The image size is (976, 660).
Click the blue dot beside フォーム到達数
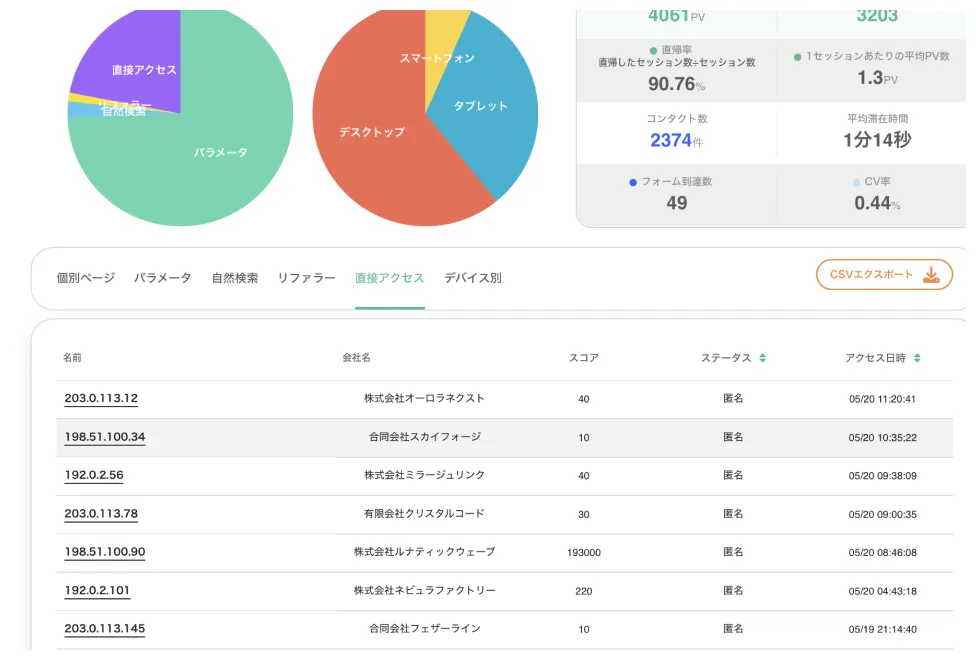(632, 182)
